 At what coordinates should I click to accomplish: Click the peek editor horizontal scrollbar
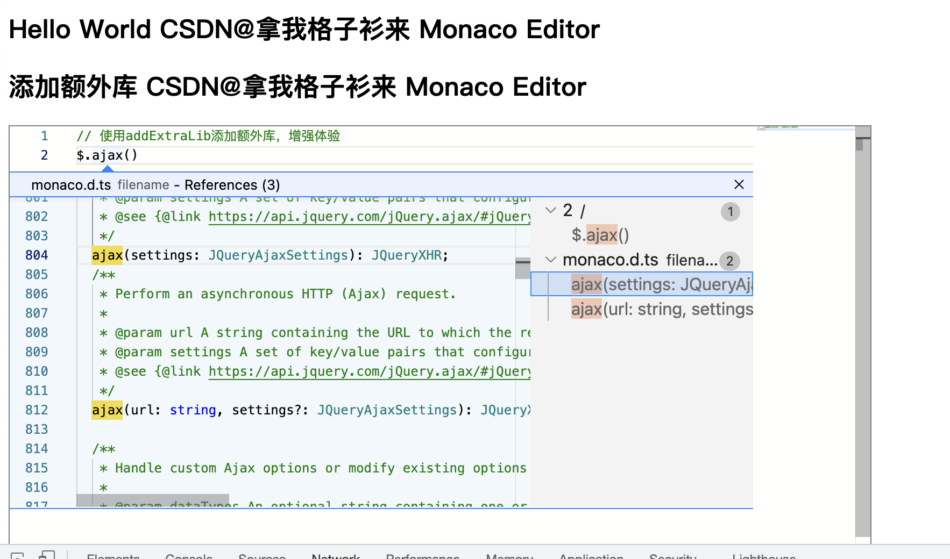[x=153, y=501]
